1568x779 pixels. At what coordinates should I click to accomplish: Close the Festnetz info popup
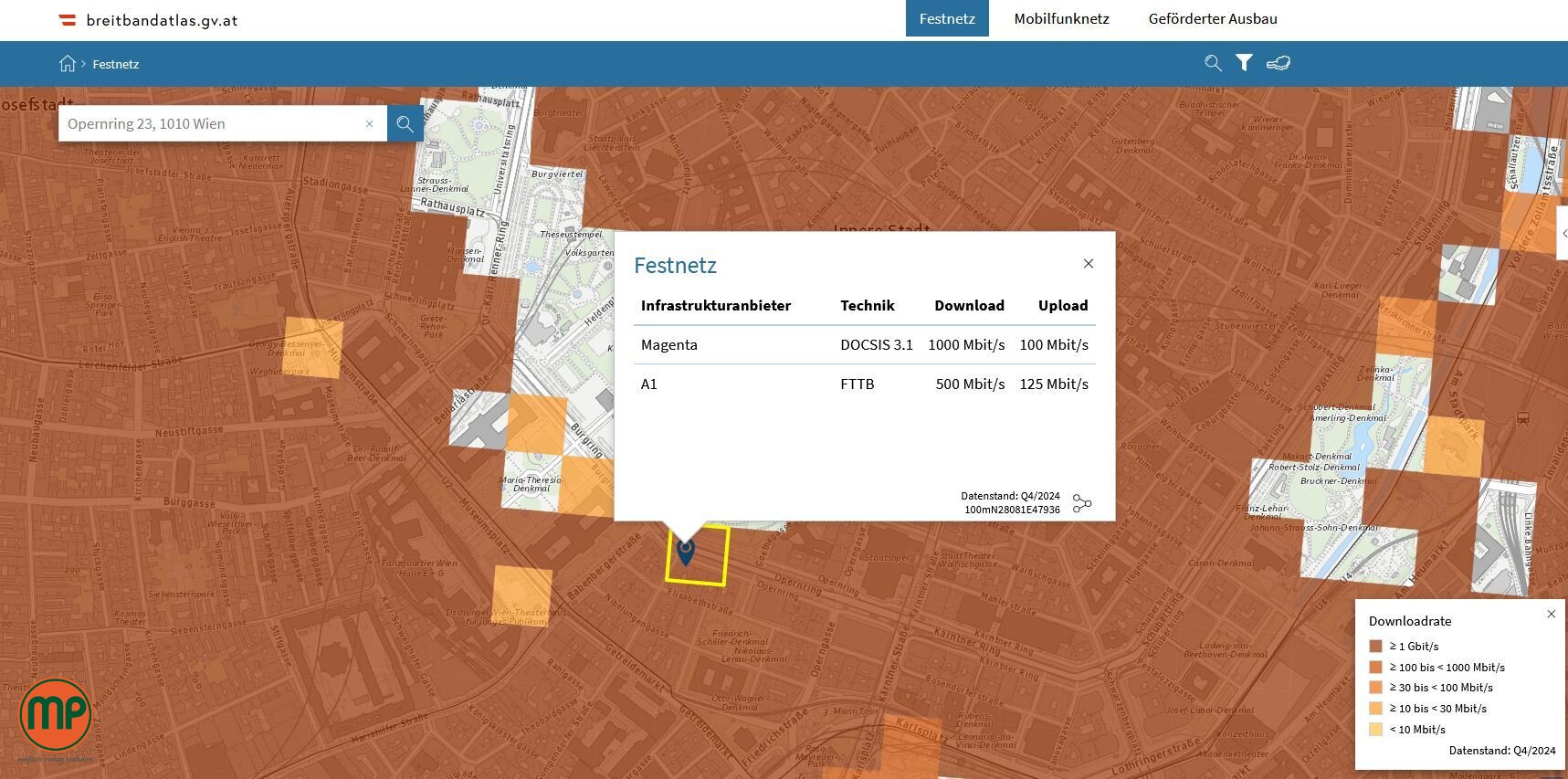pos(1088,264)
